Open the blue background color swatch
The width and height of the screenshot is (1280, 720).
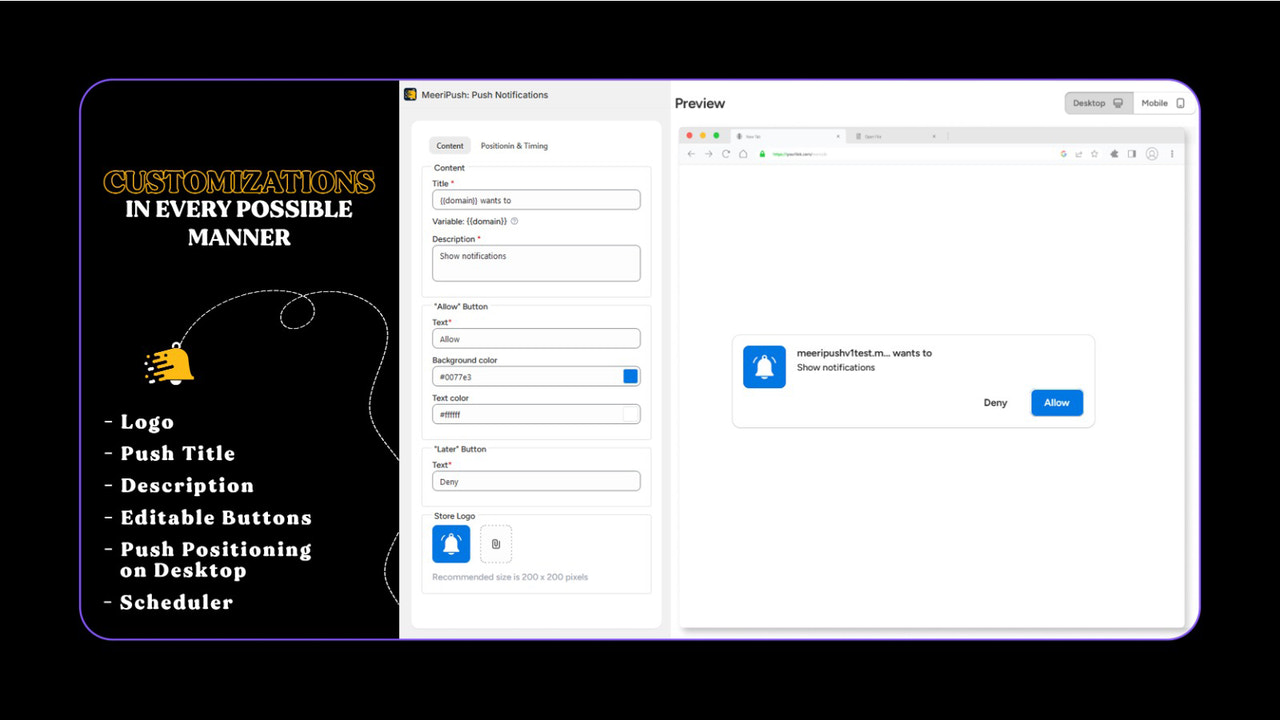pyautogui.click(x=630, y=377)
